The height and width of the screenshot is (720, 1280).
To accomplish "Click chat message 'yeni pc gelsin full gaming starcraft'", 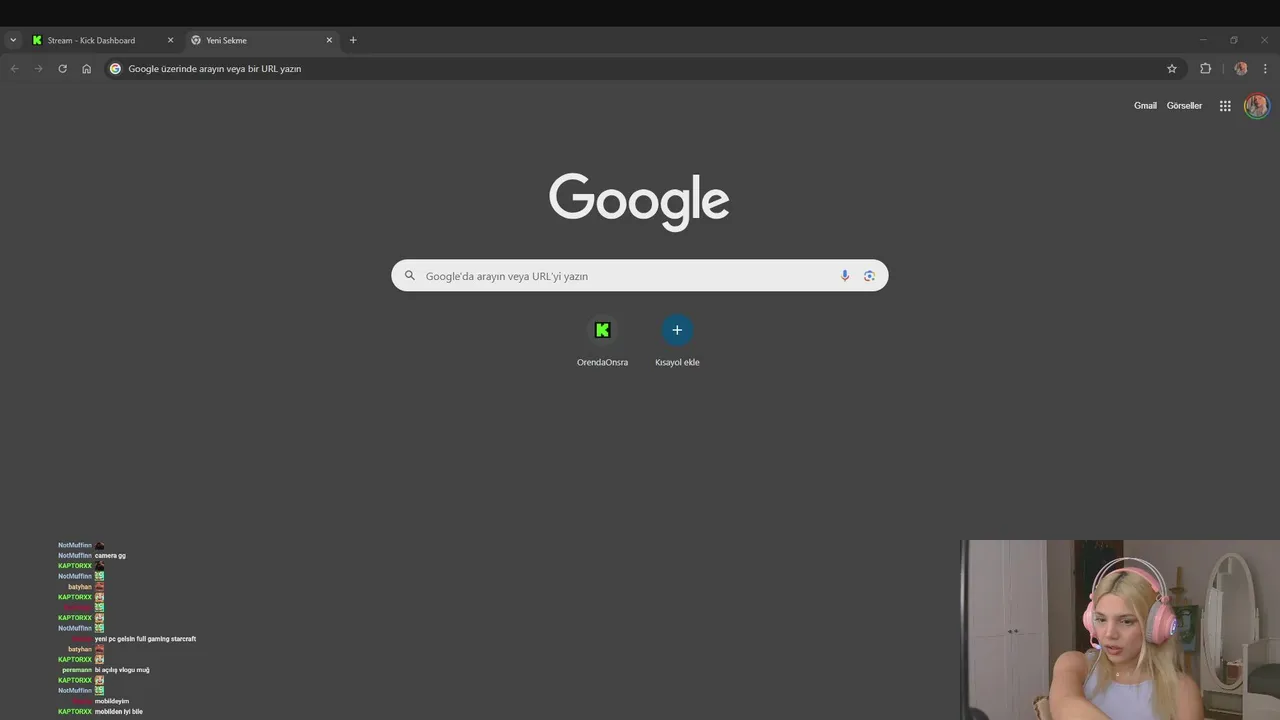I will point(145,639).
